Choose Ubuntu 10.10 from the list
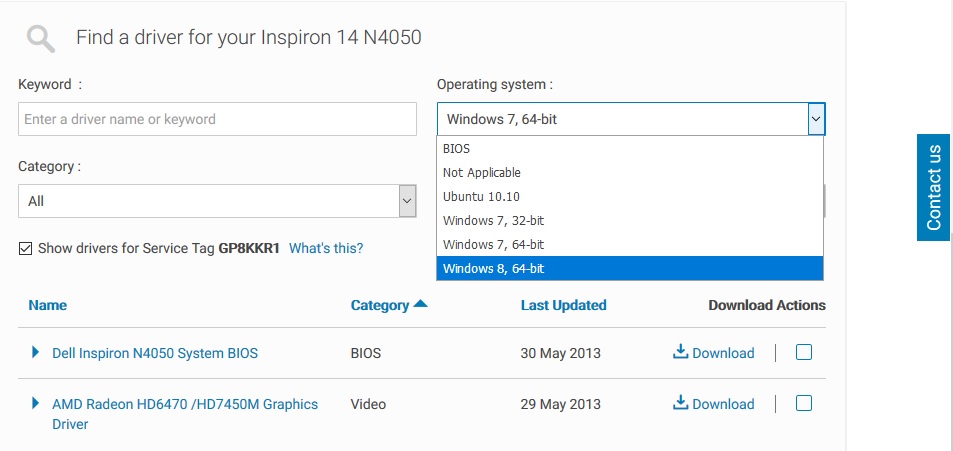 coord(630,196)
